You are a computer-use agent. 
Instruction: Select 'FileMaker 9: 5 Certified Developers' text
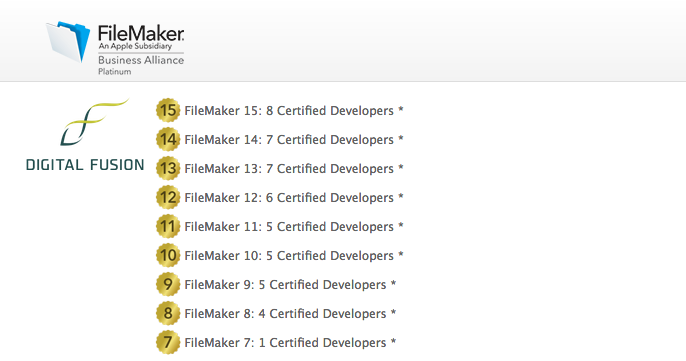(285, 285)
